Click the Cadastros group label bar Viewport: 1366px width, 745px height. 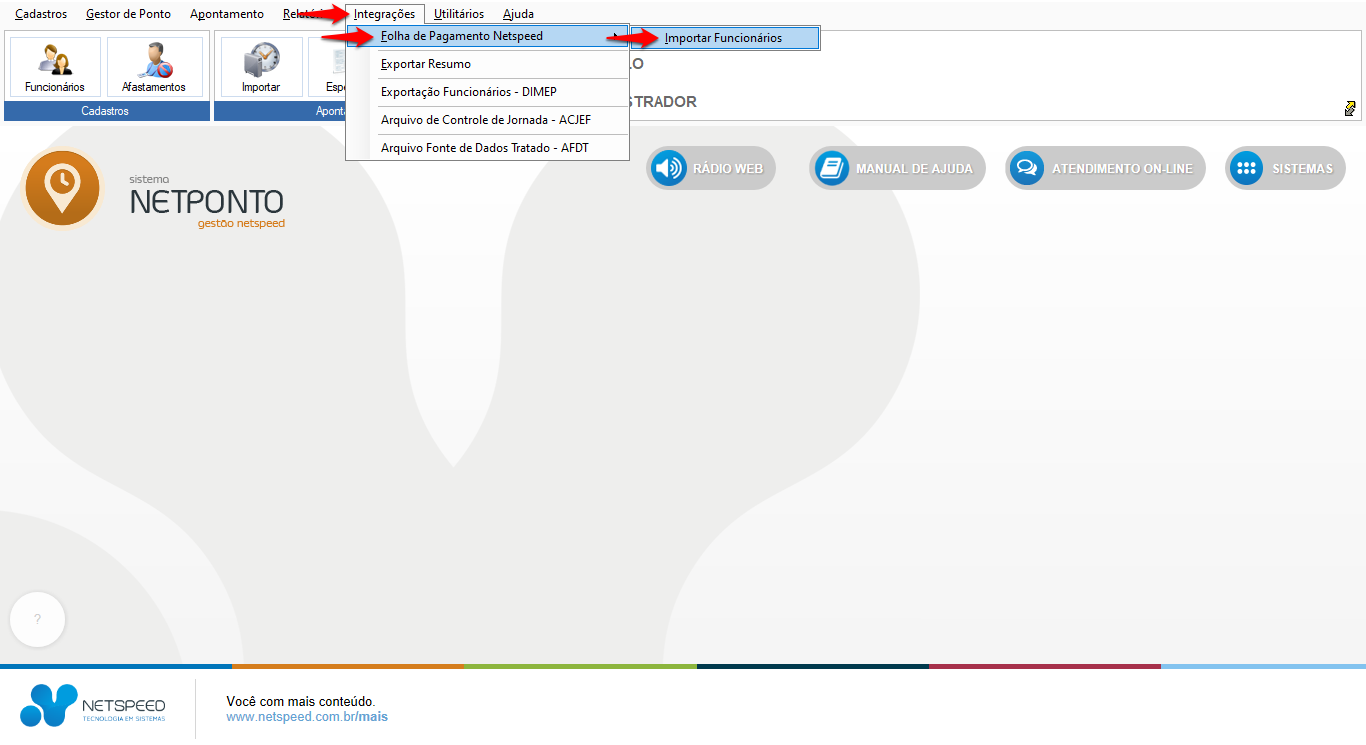(105, 111)
